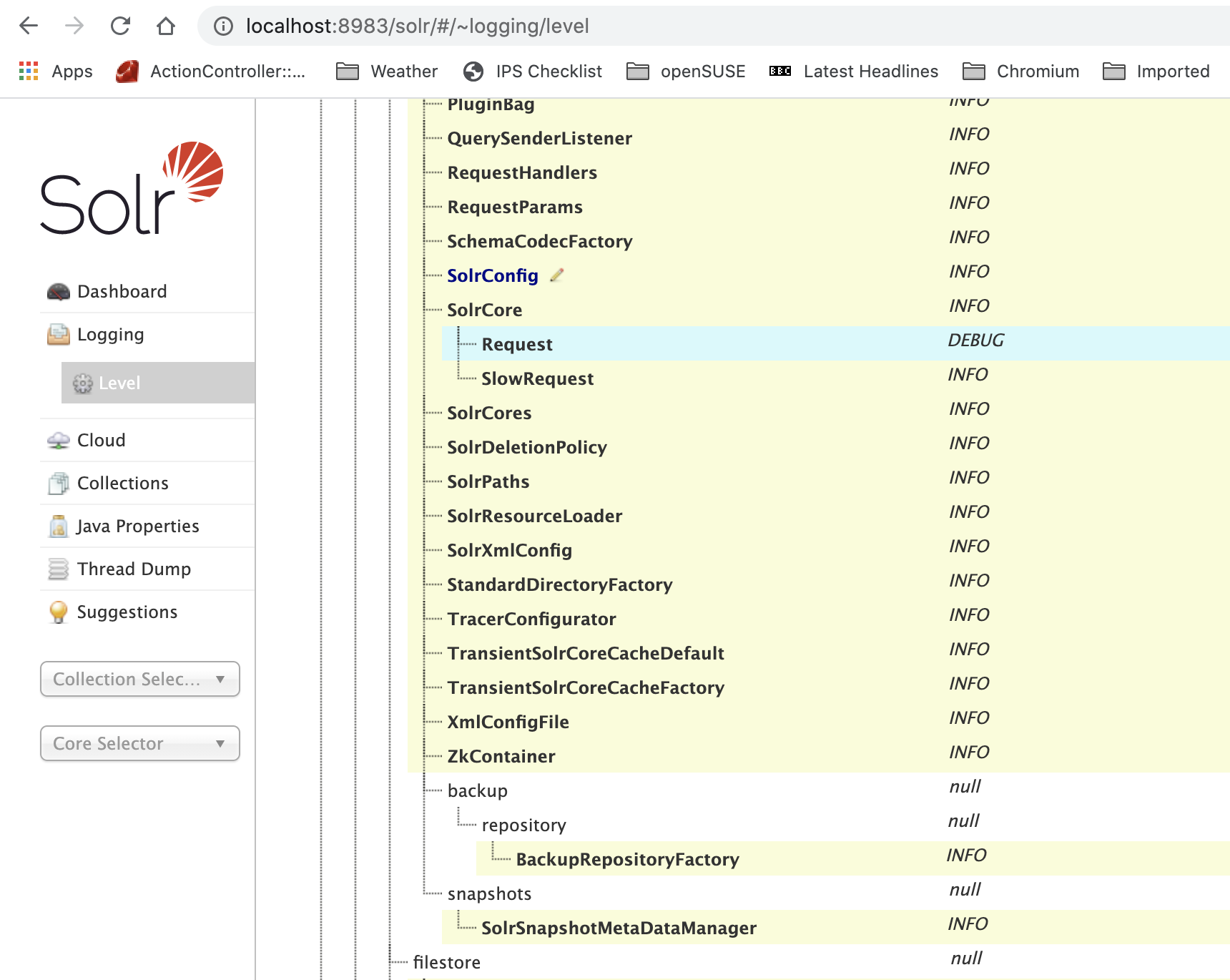The width and height of the screenshot is (1230, 980).
Task: Open the Chromium bookmarks folder icon
Action: pos(974,71)
